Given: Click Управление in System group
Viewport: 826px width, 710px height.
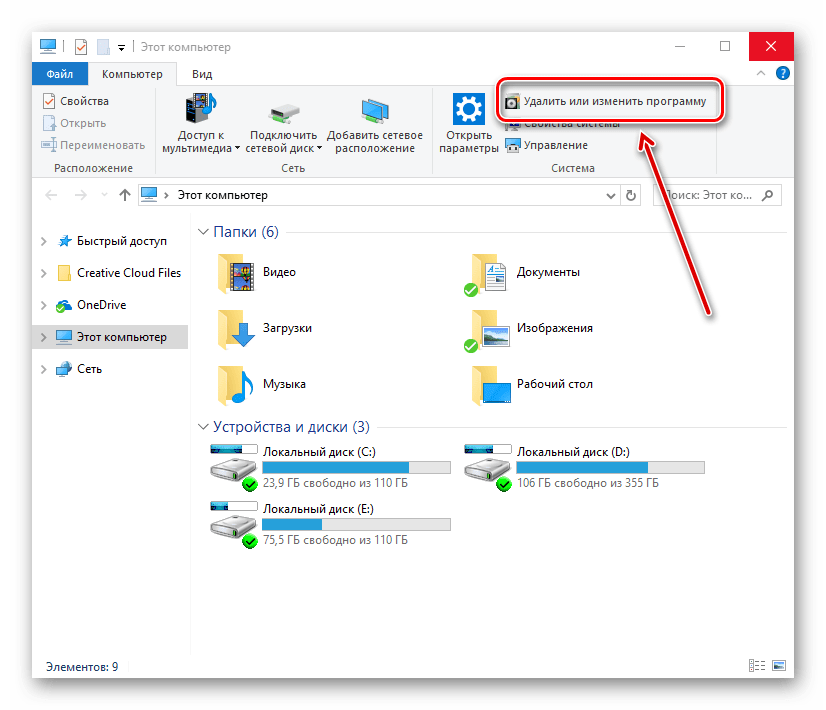Looking at the screenshot, I should pyautogui.click(x=546, y=145).
